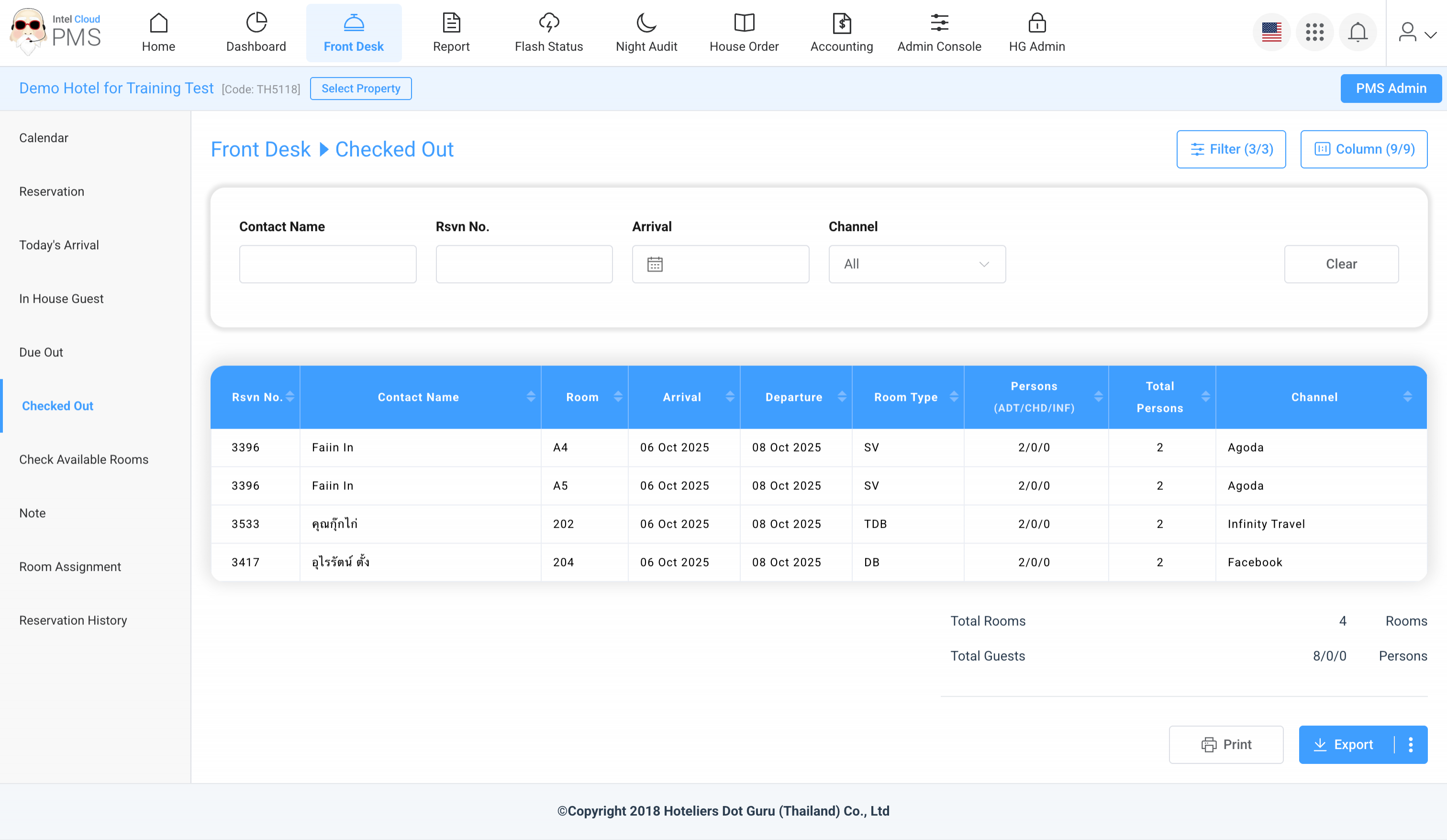The height and width of the screenshot is (840, 1447).
Task: Sort by Departure column arrows
Action: coord(842,397)
